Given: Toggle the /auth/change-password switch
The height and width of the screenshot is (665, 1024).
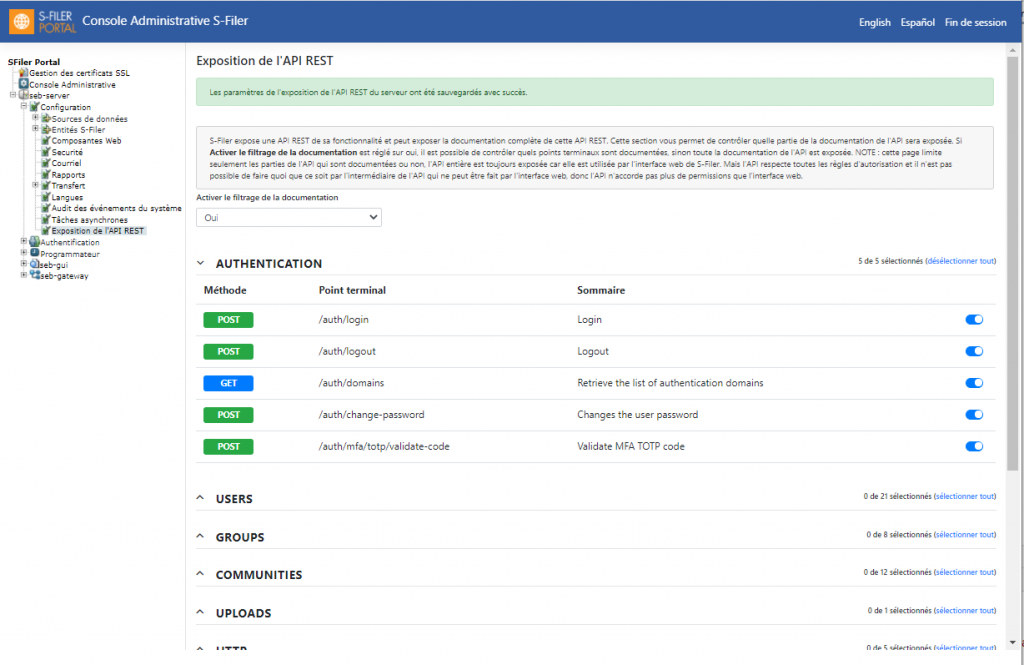Looking at the screenshot, I should 974,415.
